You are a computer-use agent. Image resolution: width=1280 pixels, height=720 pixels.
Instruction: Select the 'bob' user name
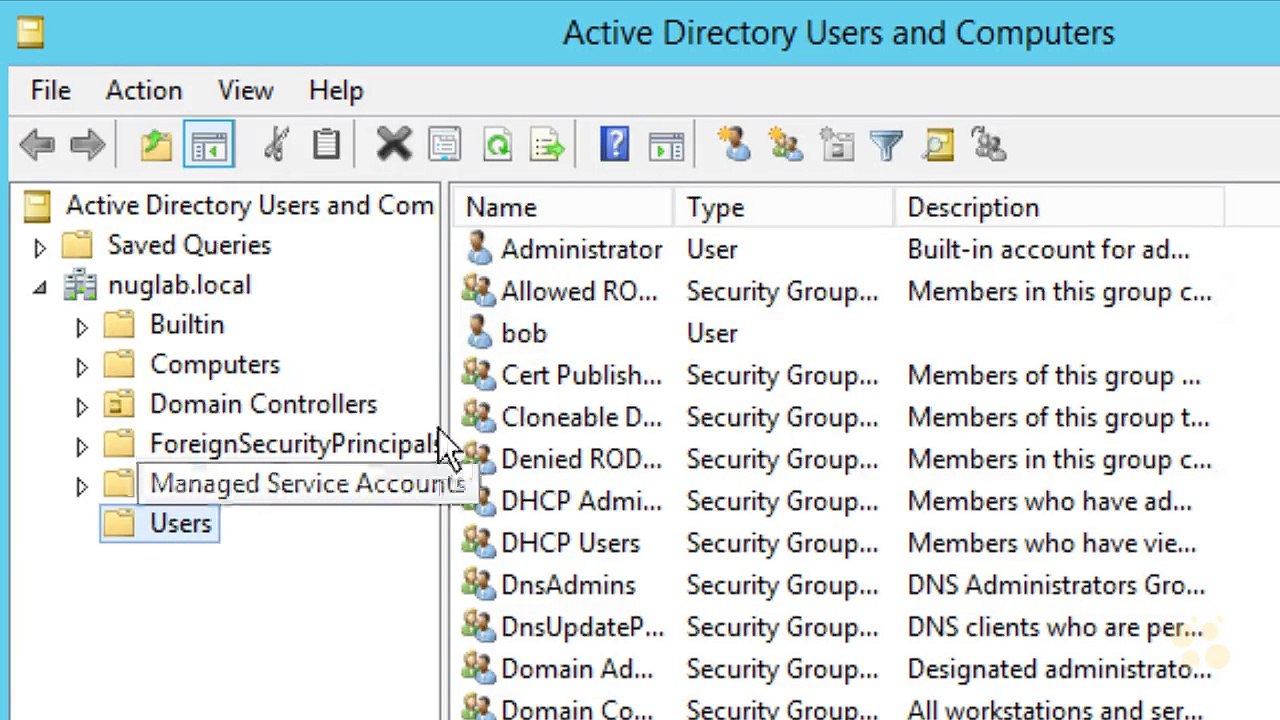524,334
